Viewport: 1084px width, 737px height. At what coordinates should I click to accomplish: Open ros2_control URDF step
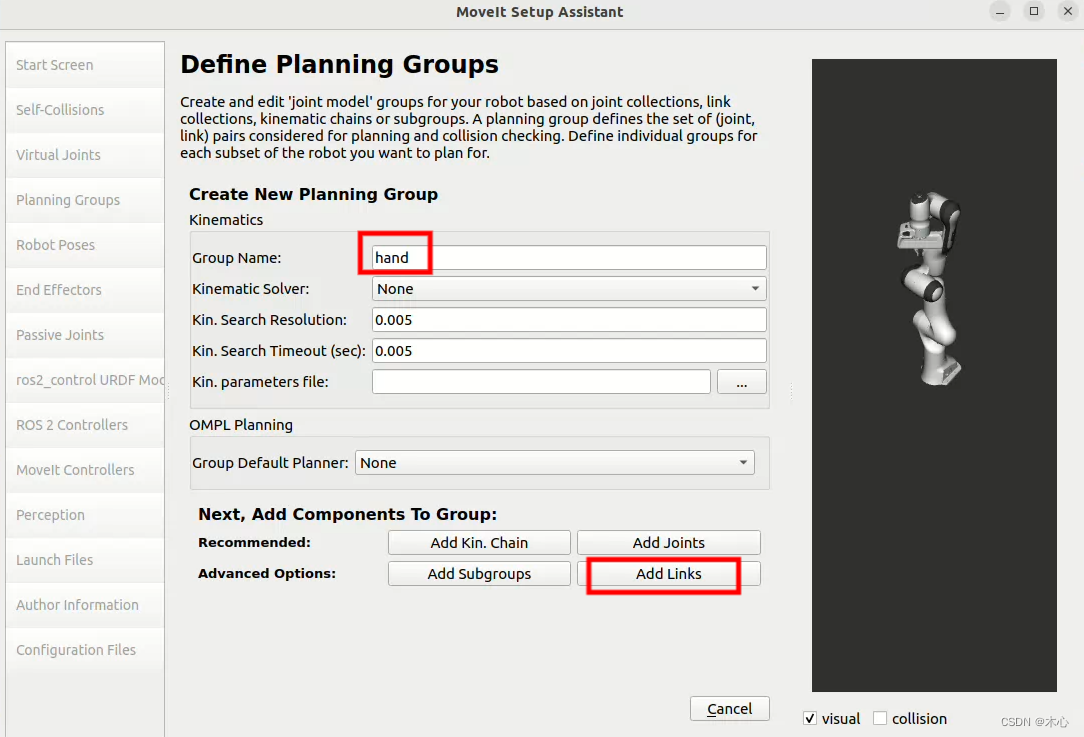click(85, 380)
